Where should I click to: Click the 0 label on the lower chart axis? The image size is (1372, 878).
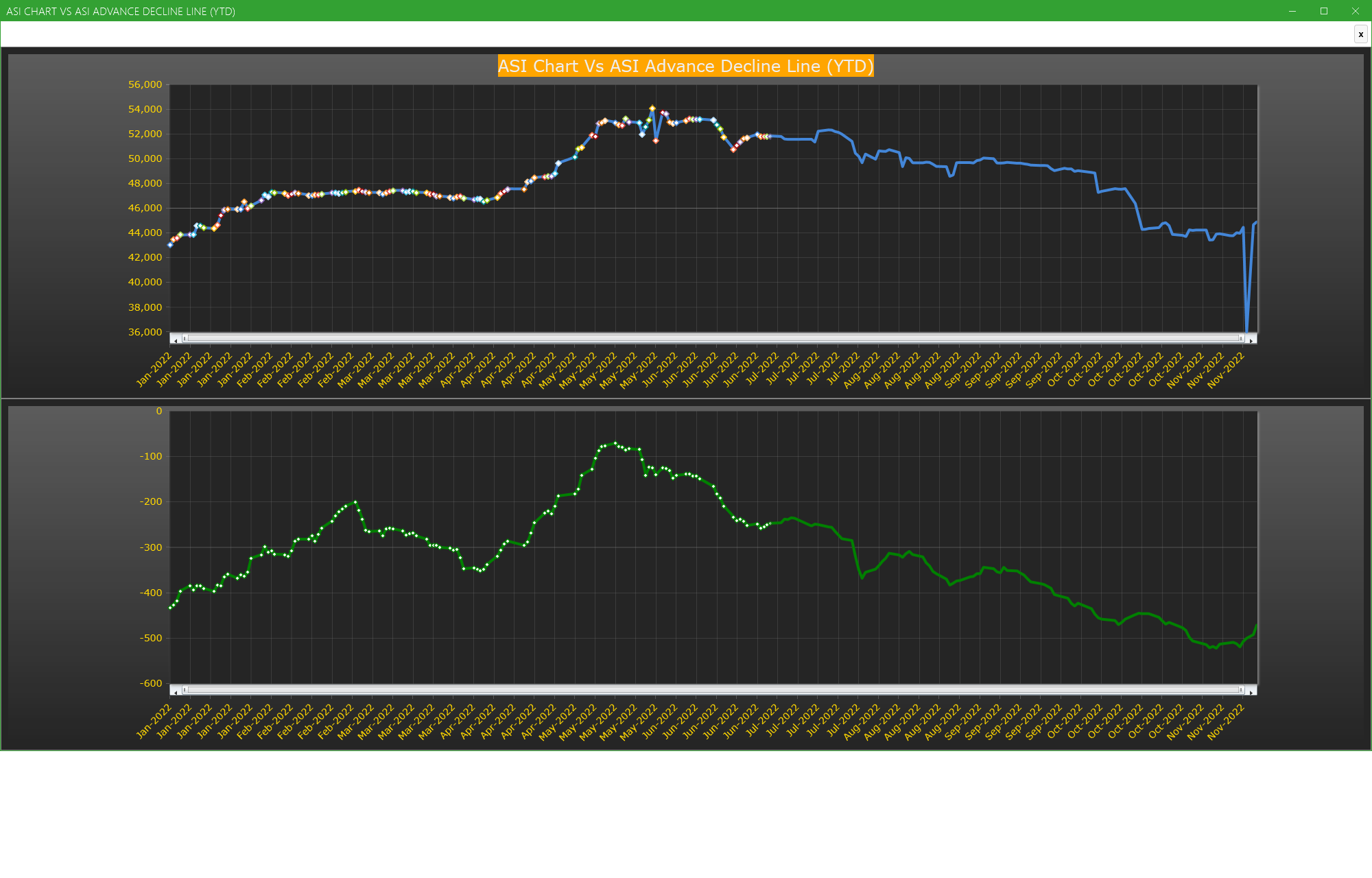(159, 411)
